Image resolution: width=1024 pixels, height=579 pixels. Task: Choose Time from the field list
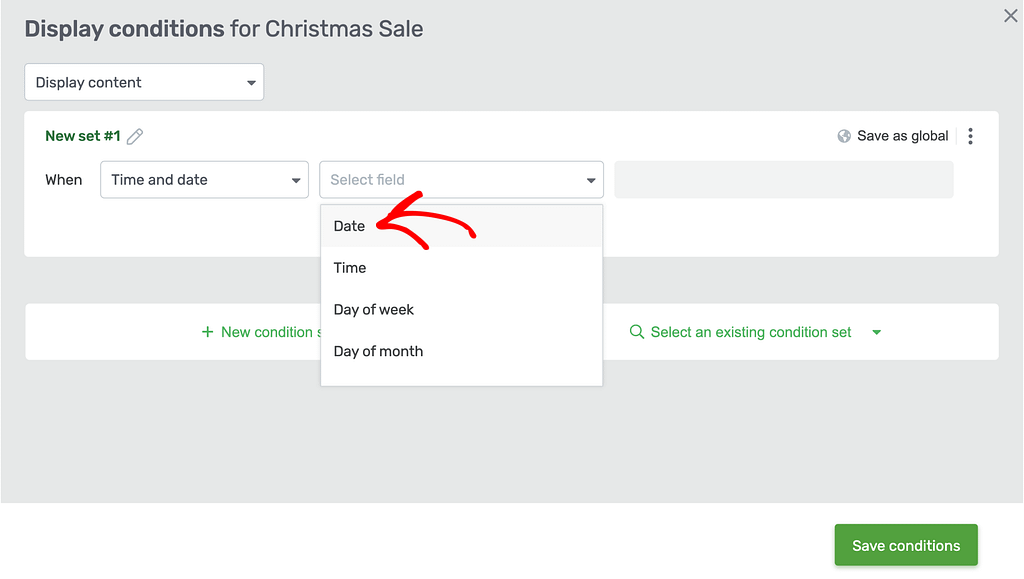coord(461,268)
